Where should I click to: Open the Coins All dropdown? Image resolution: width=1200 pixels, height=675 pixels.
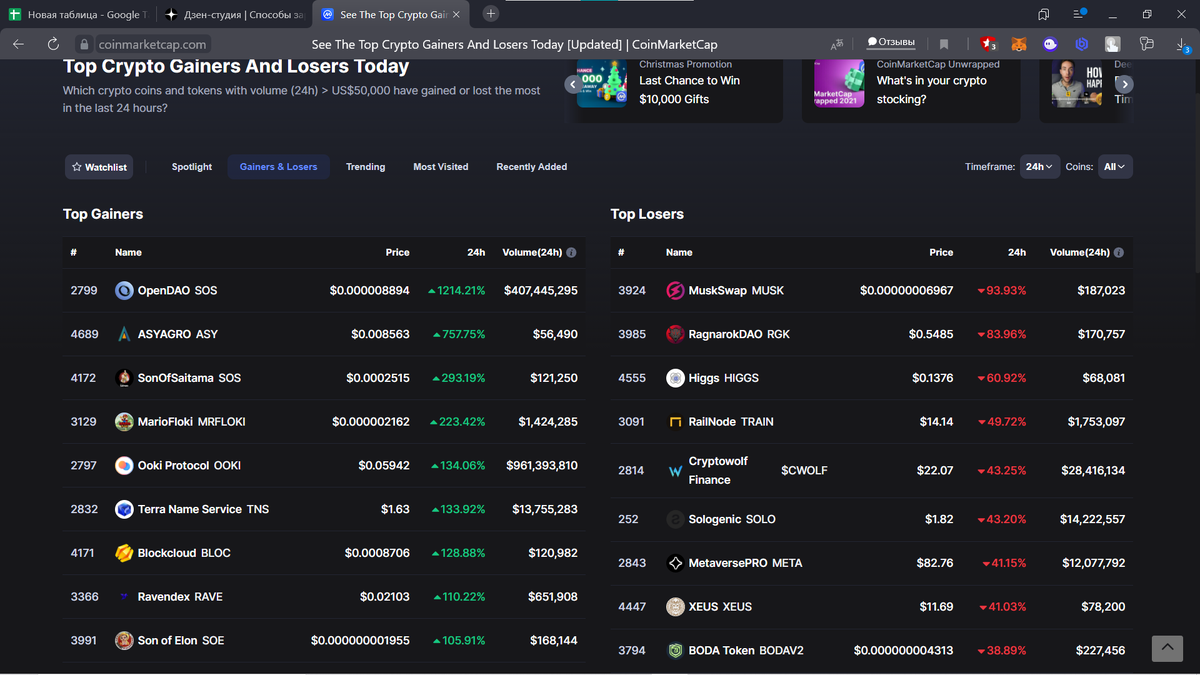coord(1115,167)
